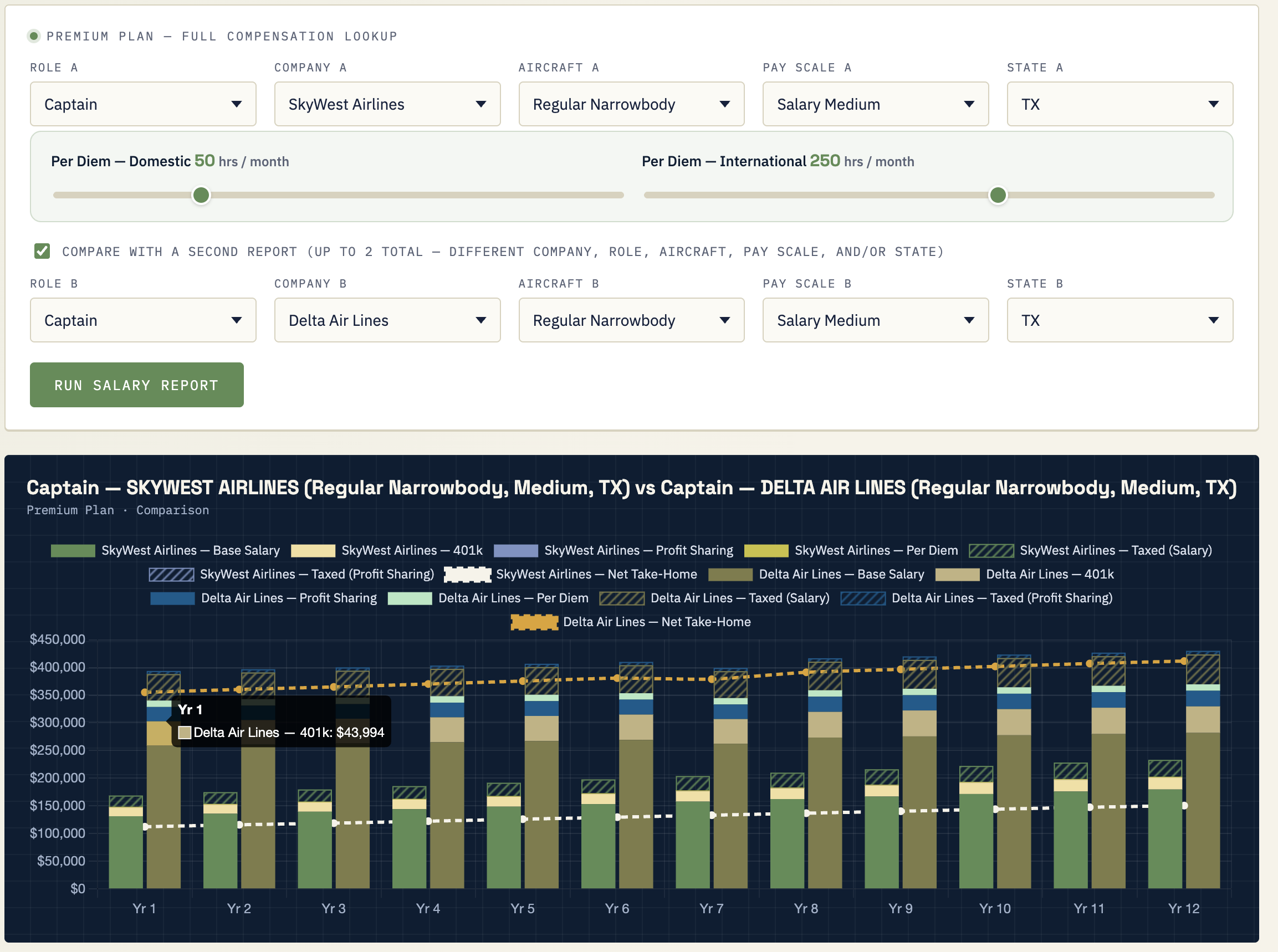
Task: Toggle SkyWest Airlines Per Diem legend swatch
Action: 766,550
